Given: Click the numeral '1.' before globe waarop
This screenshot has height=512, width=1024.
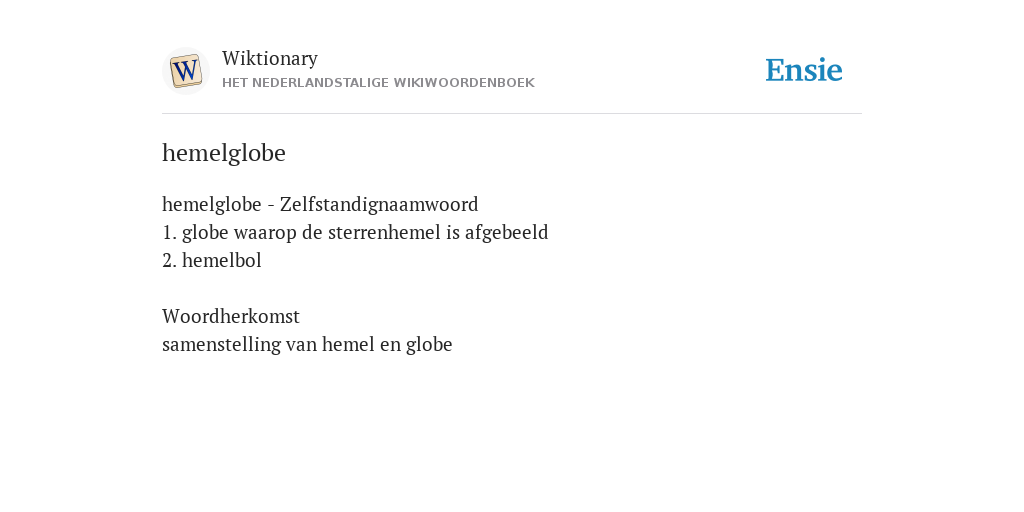Looking at the screenshot, I should click(169, 232).
